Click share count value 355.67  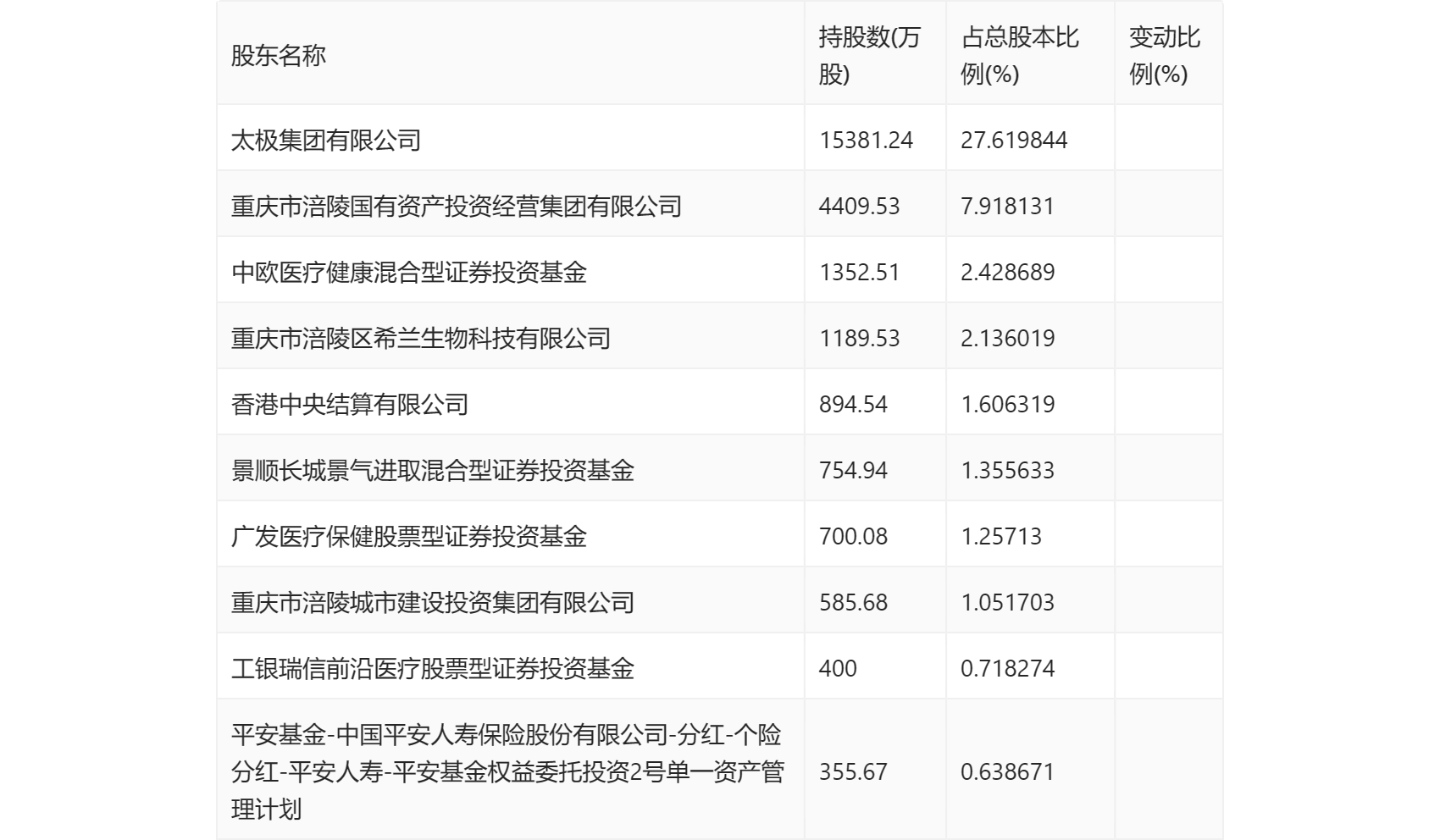point(853,771)
